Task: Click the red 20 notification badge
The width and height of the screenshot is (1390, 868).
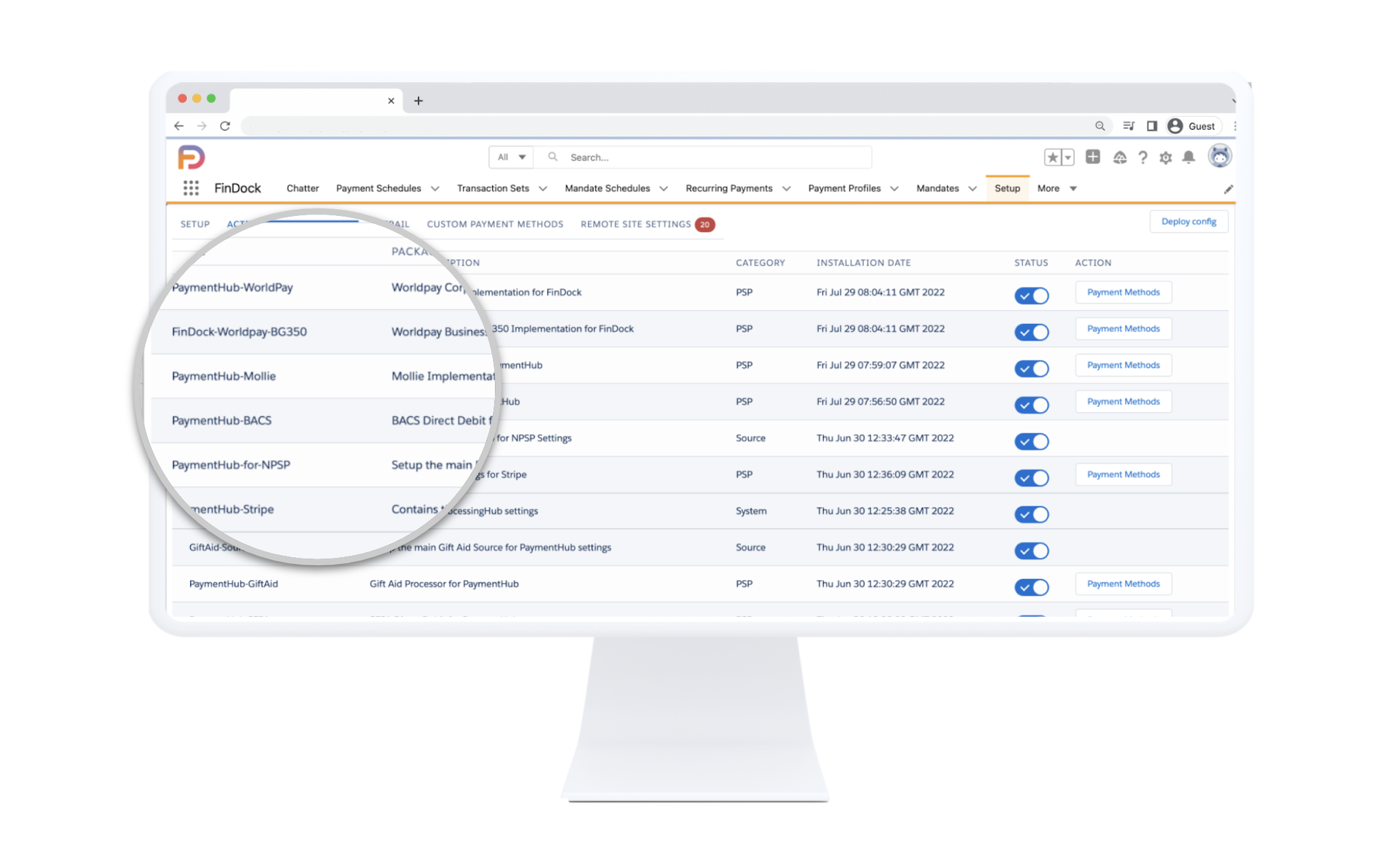Action: coord(705,225)
